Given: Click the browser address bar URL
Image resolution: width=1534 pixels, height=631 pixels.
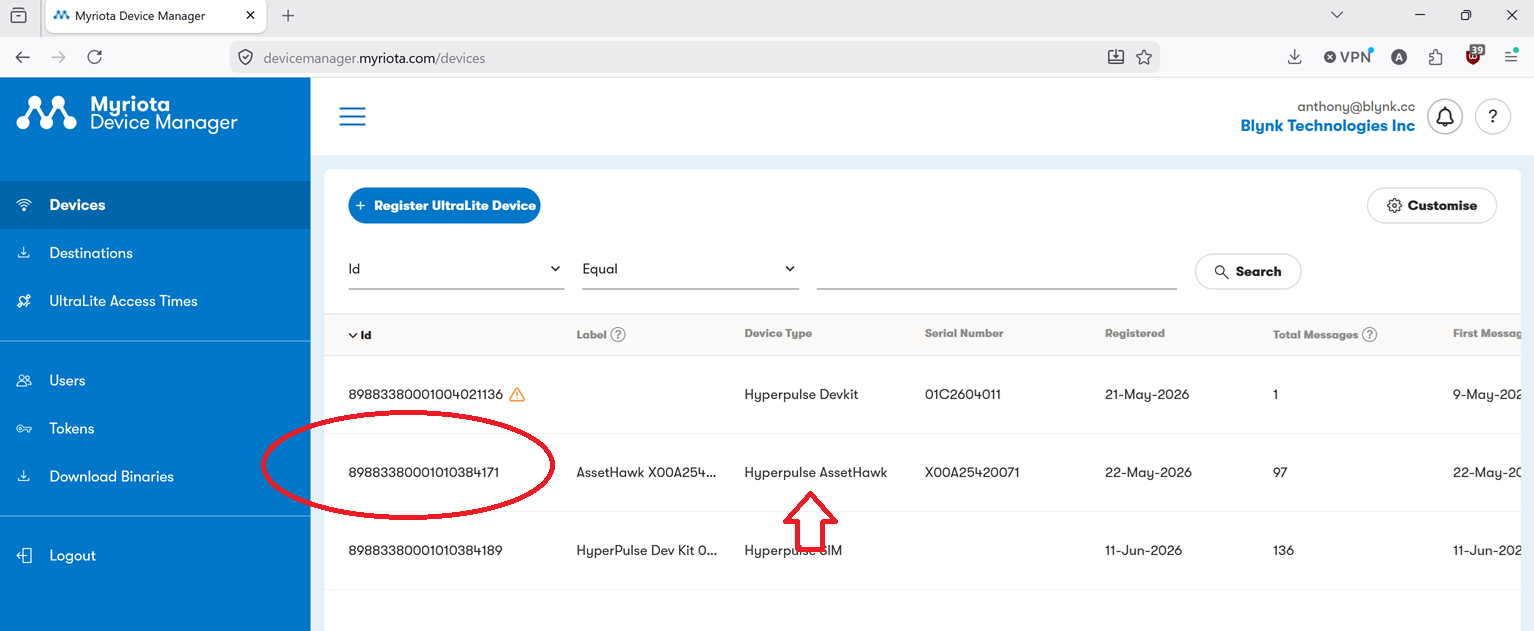Looking at the screenshot, I should pos(374,58).
